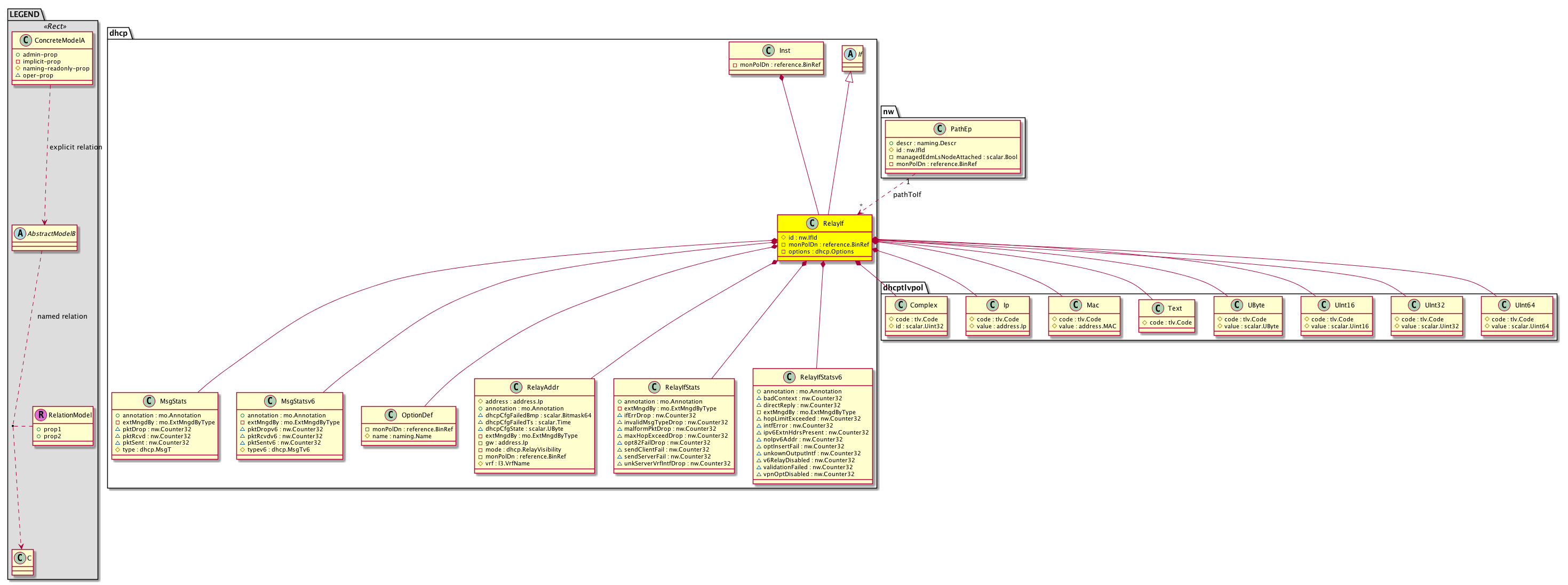The width and height of the screenshot is (1568, 585).
Task: Click the yellow highlighted RelayIf box
Action: (x=824, y=238)
